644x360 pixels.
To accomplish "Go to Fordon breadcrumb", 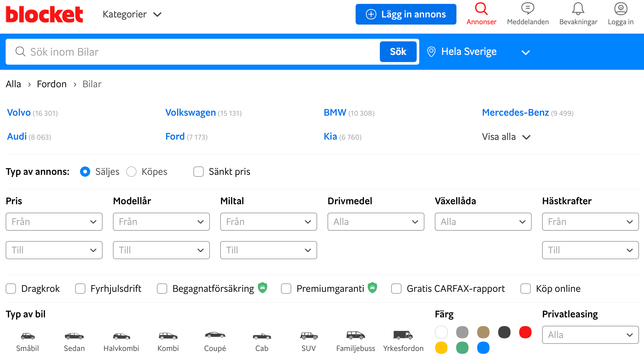I will pyautogui.click(x=51, y=84).
